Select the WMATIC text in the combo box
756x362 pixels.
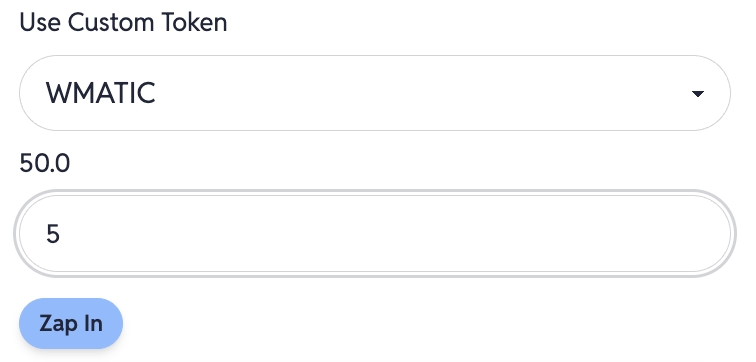click(100, 93)
